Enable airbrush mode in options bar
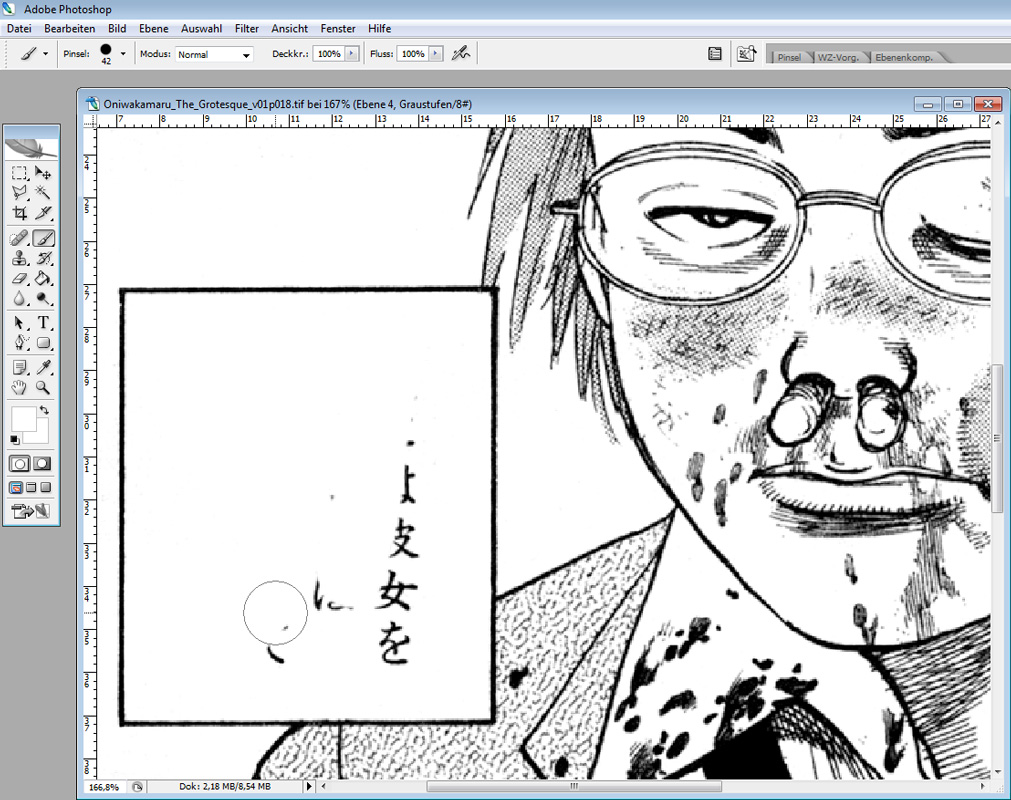The image size is (1011, 800). point(460,54)
